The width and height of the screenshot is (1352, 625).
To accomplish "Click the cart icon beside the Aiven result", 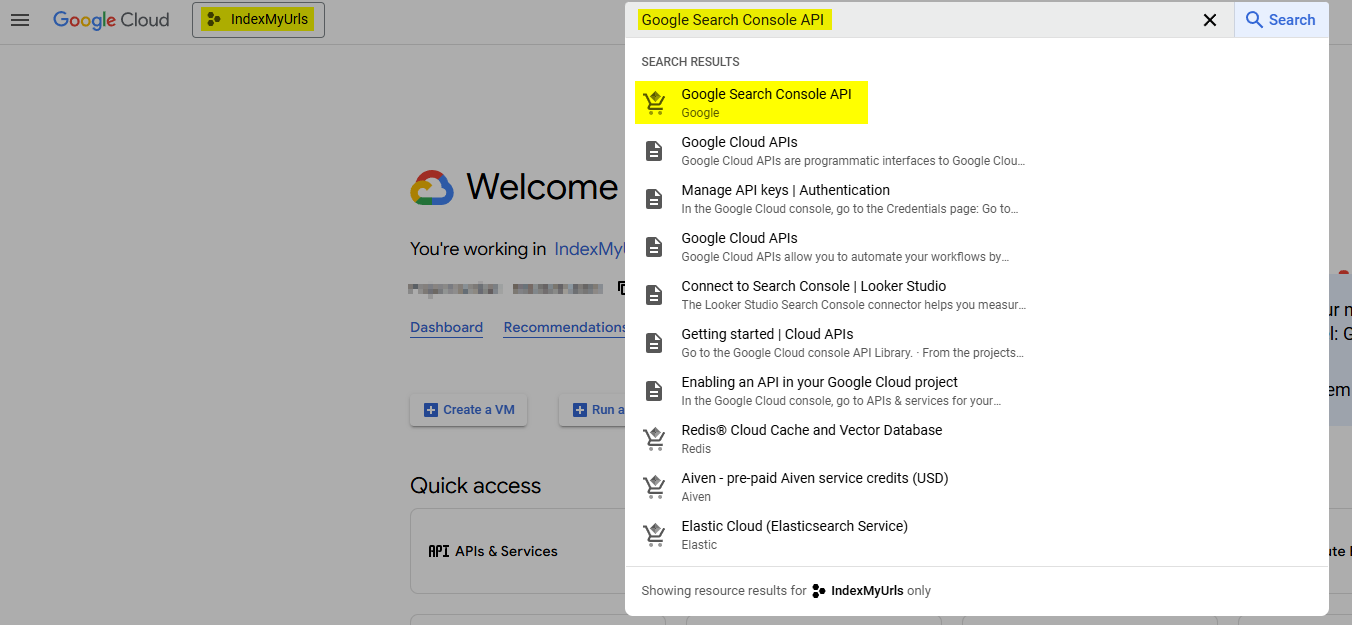I will [x=654, y=487].
